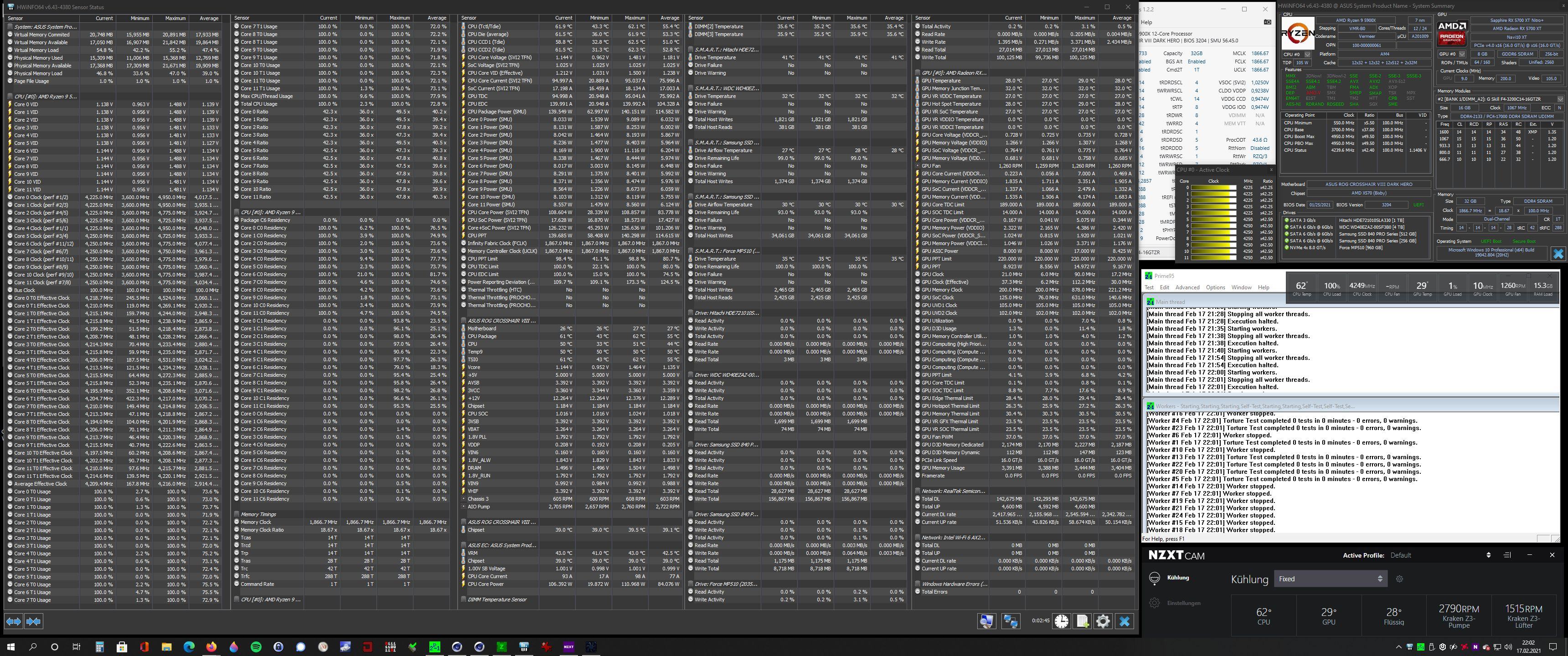Click HWiNFO expand columns arrows button
Screen dimensions: 1568x656
click(13, 621)
